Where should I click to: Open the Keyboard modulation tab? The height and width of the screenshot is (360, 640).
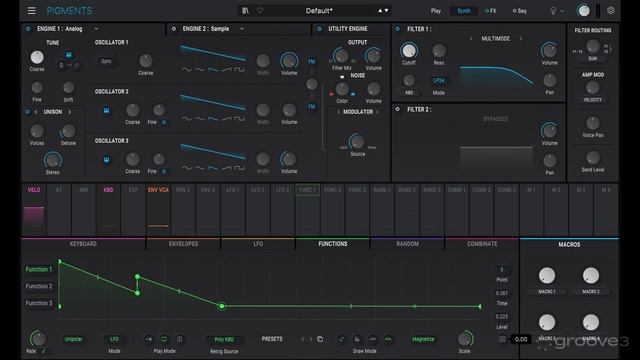pos(83,244)
